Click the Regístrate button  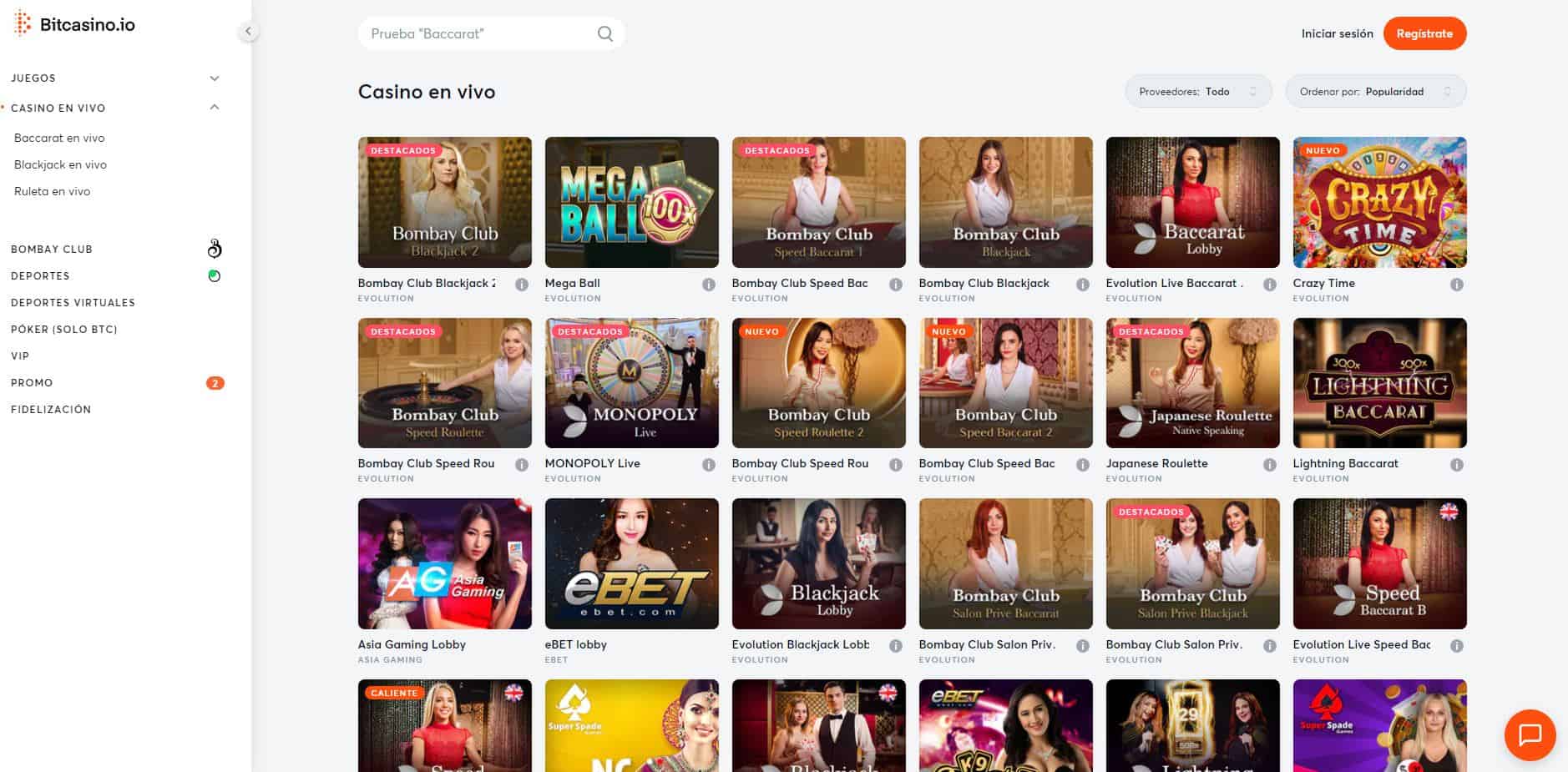[x=1424, y=33]
